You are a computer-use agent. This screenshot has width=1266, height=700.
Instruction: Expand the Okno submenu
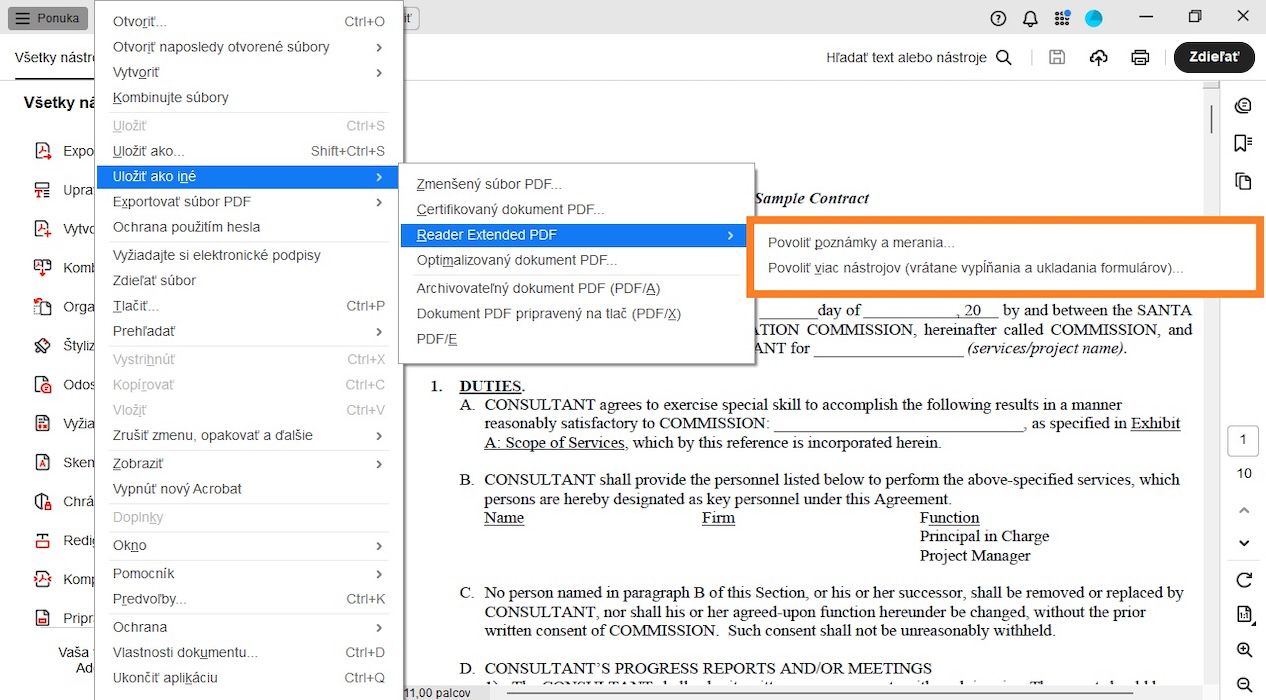[249, 545]
